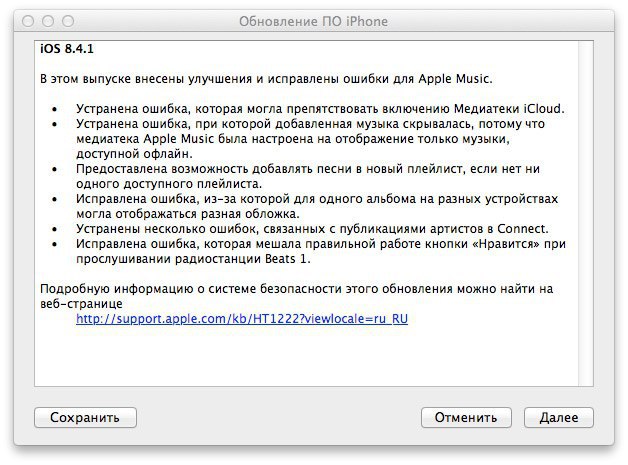Open the support.apple.com HT1222 link
Image resolution: width=628 pixels, height=465 pixels.
coord(243,319)
